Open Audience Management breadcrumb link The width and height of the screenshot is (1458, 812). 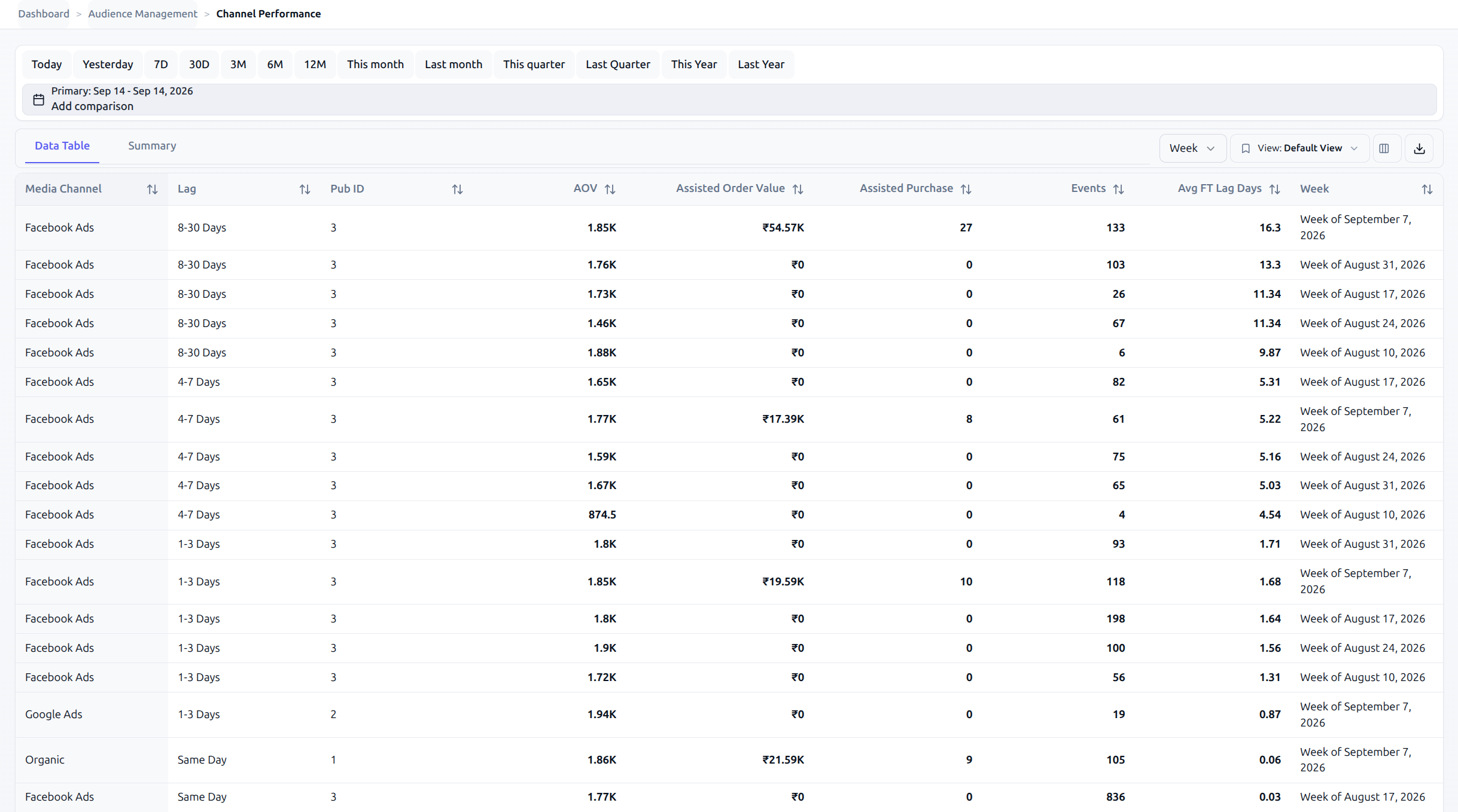coord(142,14)
